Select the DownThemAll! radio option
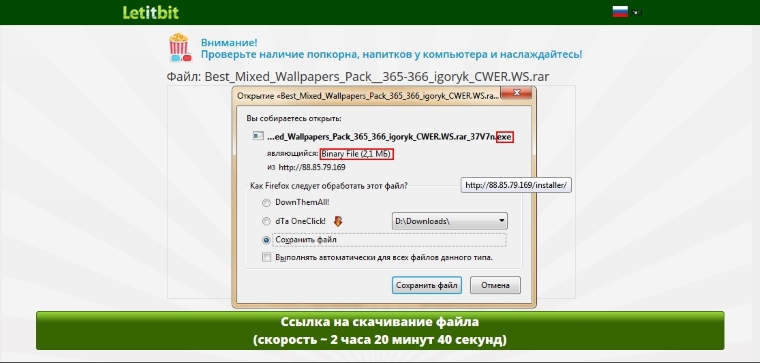Screen dimensions: 760x363 click(266, 203)
